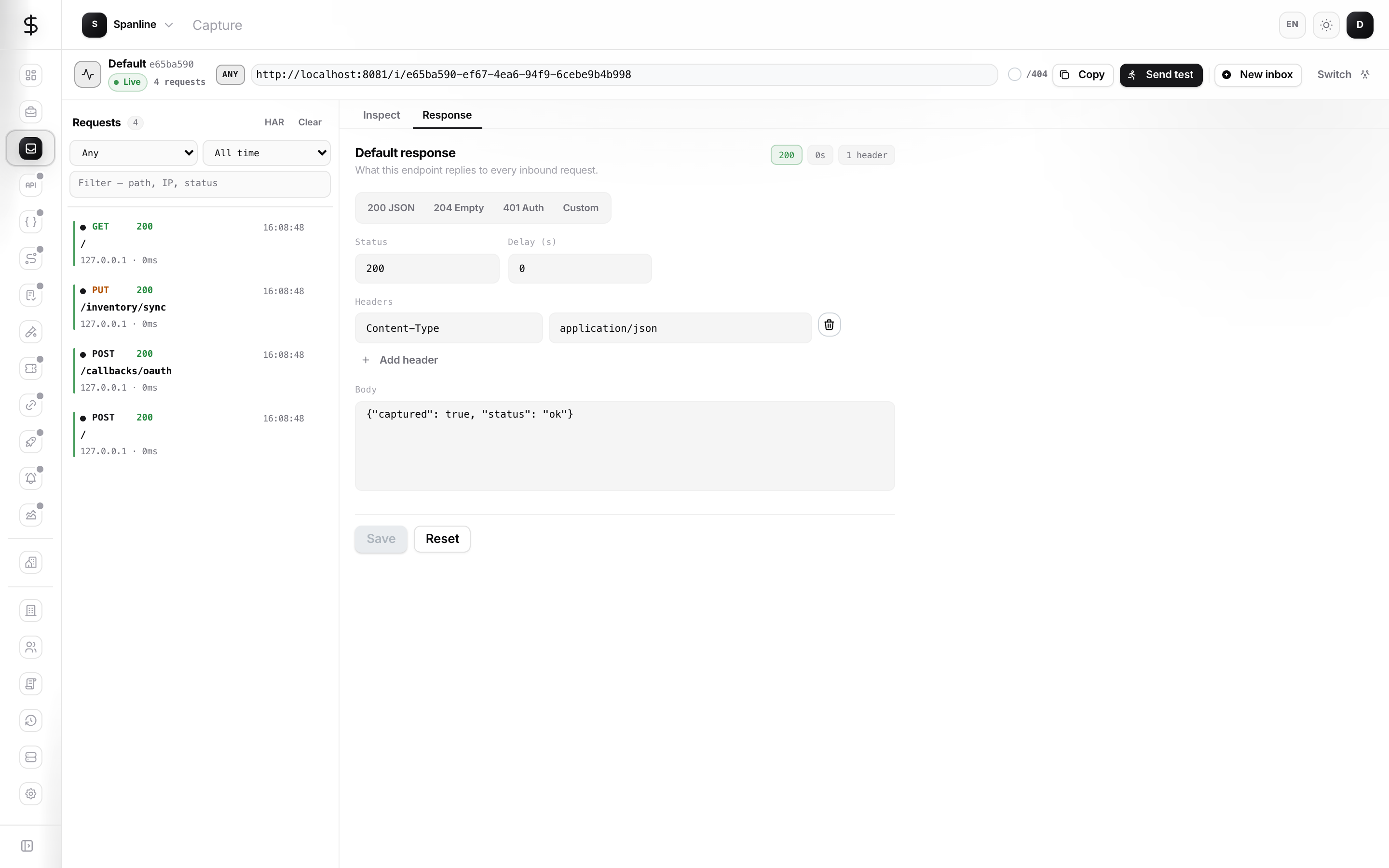1389x868 pixels.
Task: Toggle the light/dark theme sun icon
Action: point(1326,25)
